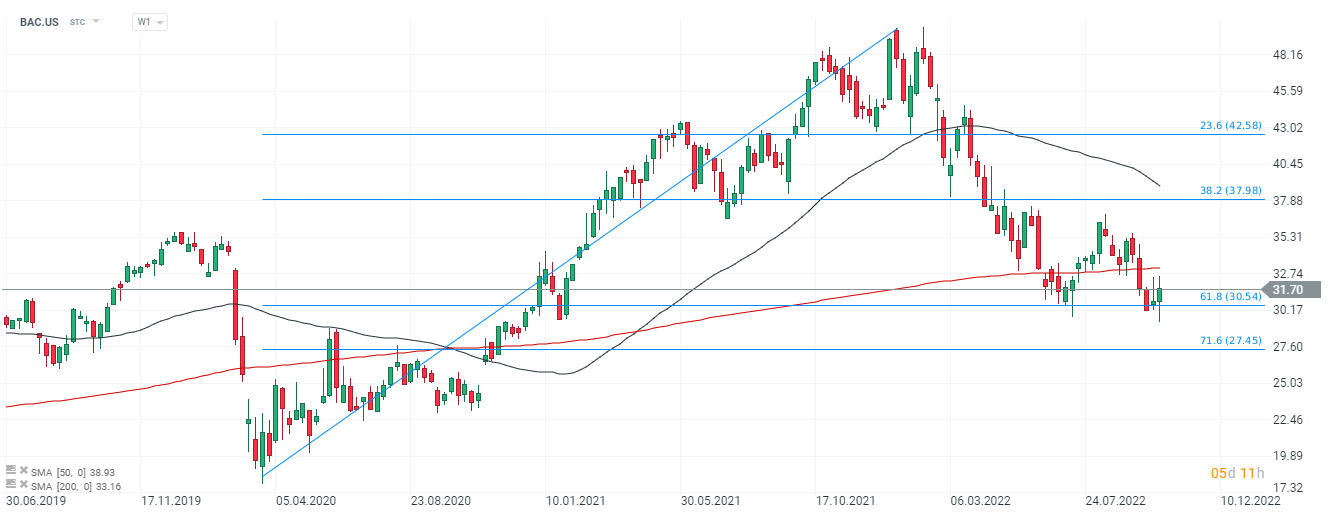Open the W1 timeframe dropdown
Viewport: 1333px width, 518px height.
pos(150,21)
